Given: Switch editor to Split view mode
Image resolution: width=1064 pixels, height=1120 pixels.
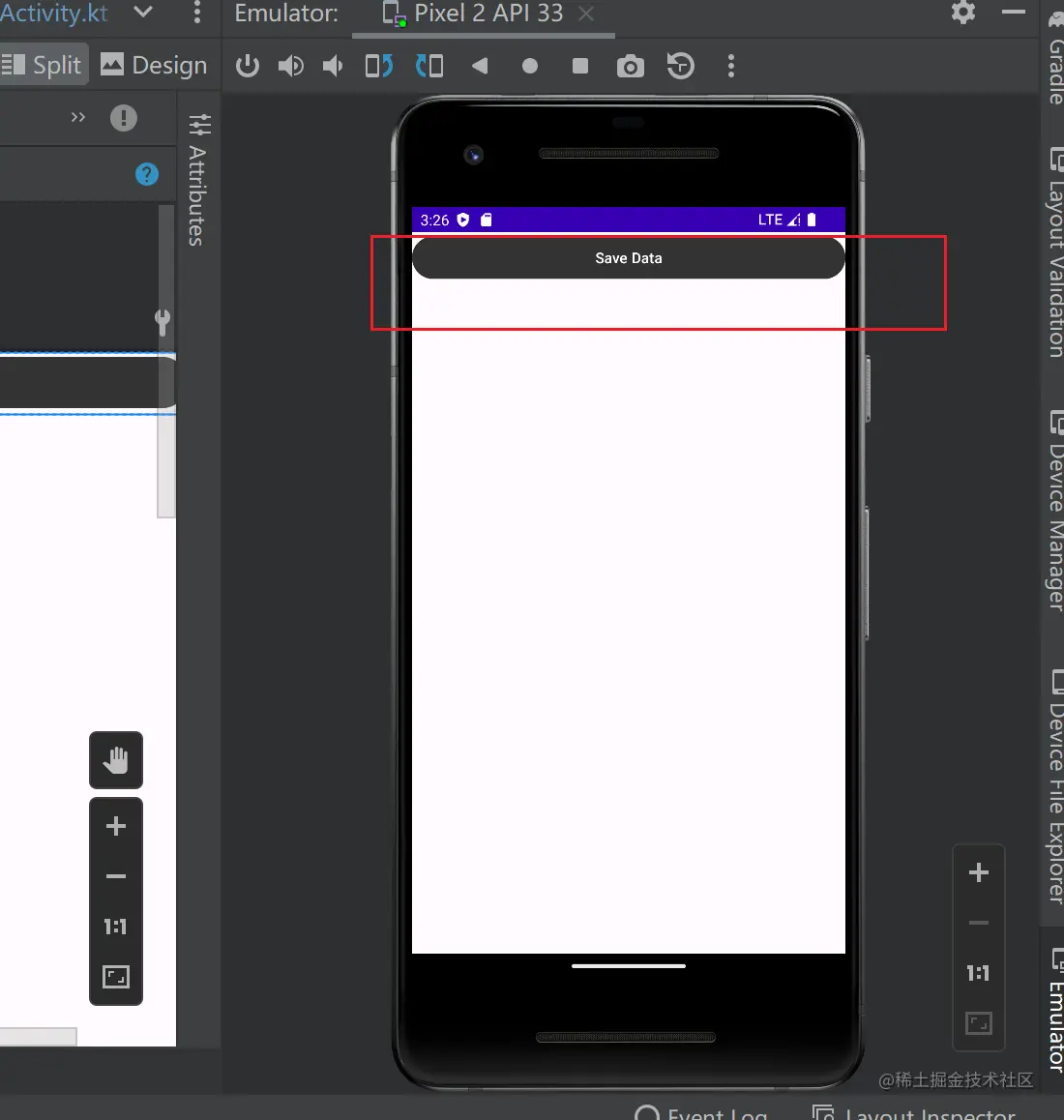Looking at the screenshot, I should coord(43,65).
